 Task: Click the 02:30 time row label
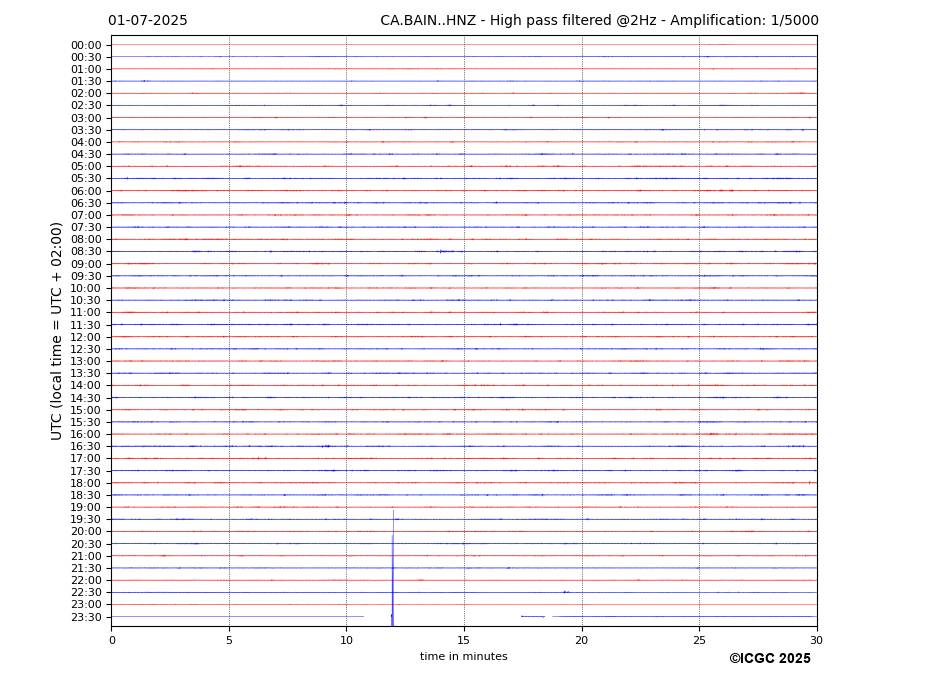pyautogui.click(x=86, y=105)
